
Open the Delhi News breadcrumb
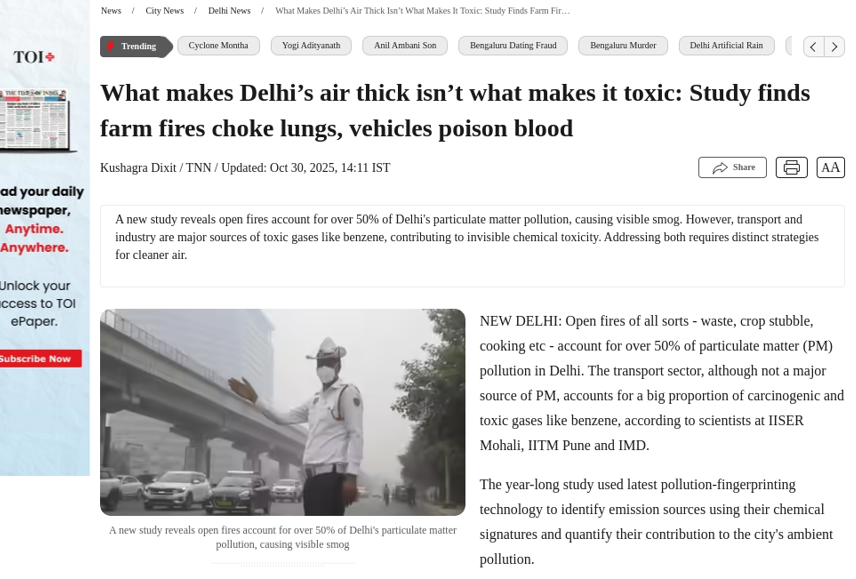[x=229, y=11]
